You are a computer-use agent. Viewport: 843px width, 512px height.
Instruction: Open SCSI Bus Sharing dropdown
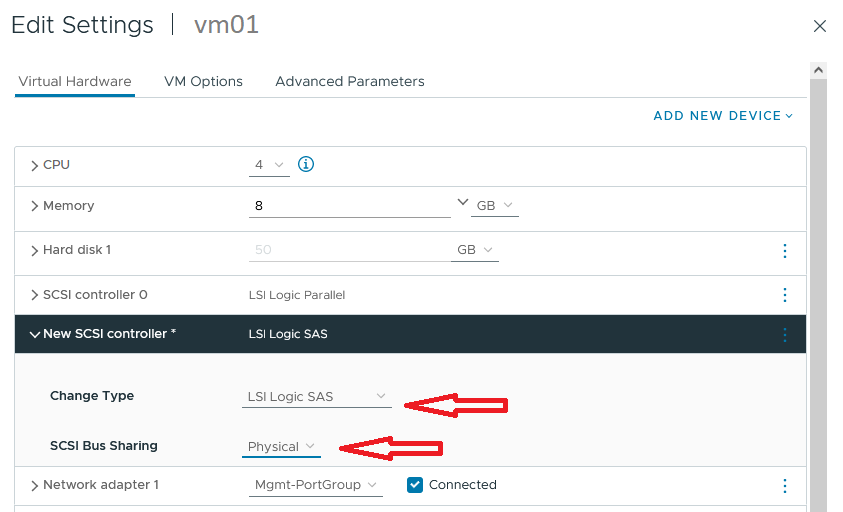(x=281, y=447)
